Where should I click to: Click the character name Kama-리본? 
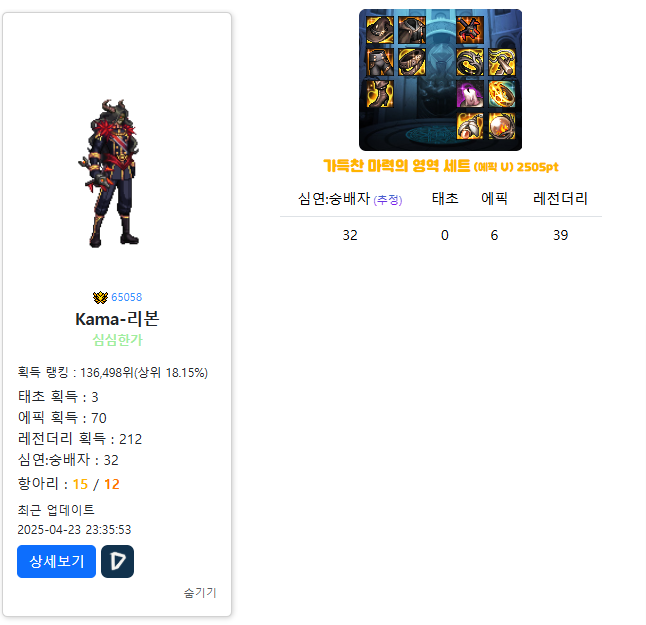tap(117, 319)
